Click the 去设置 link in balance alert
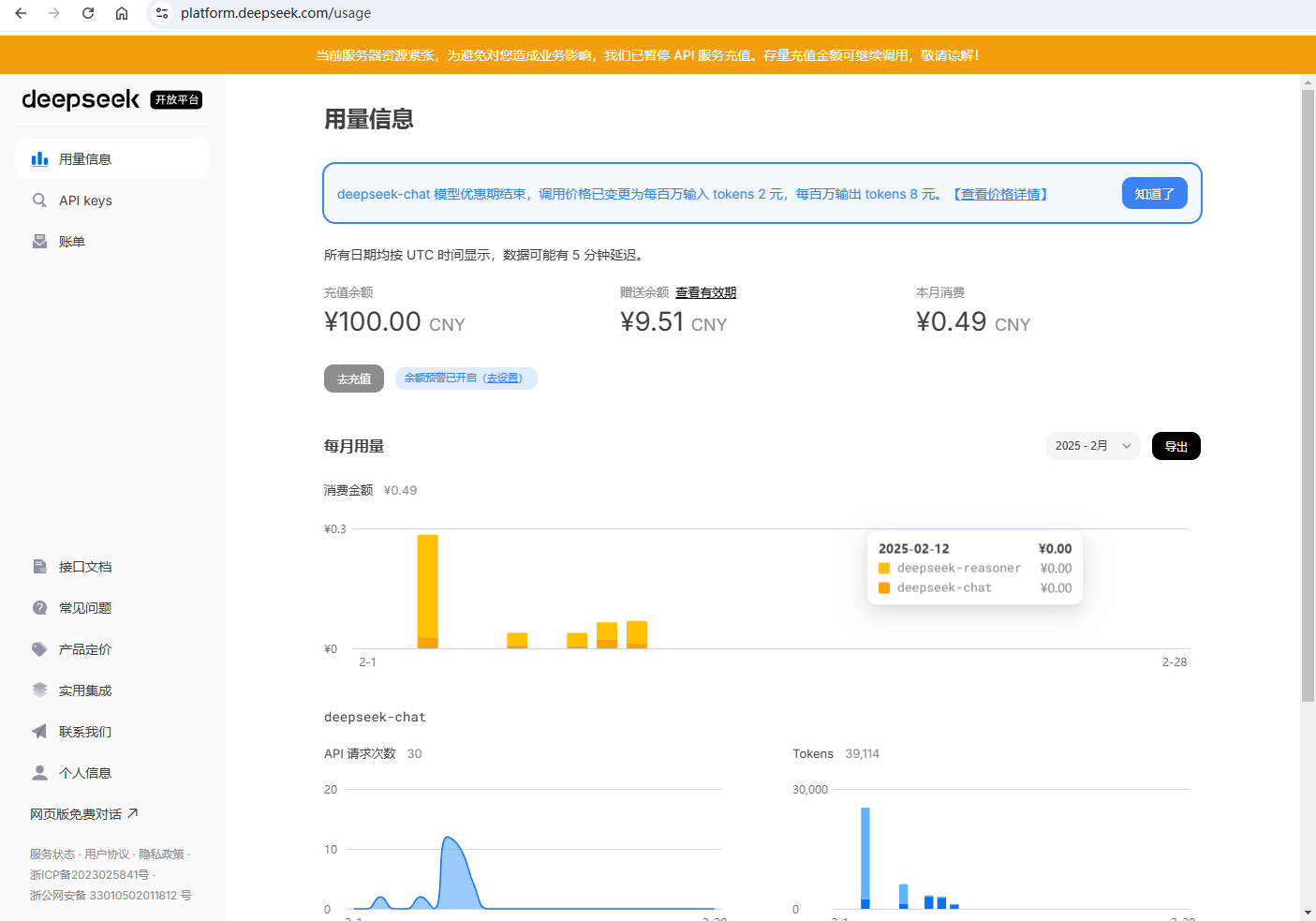Screen dimensions: 1316x921 504,378
